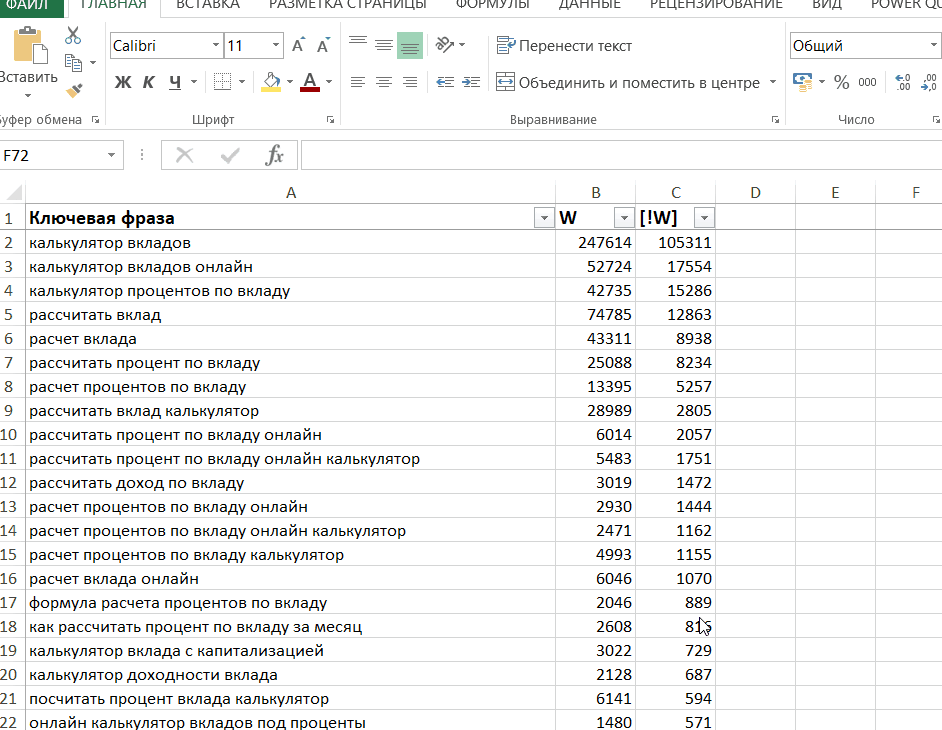Click the Paste (Вставить) clipboard icon
Screen dimensions: 942x730
point(30,45)
